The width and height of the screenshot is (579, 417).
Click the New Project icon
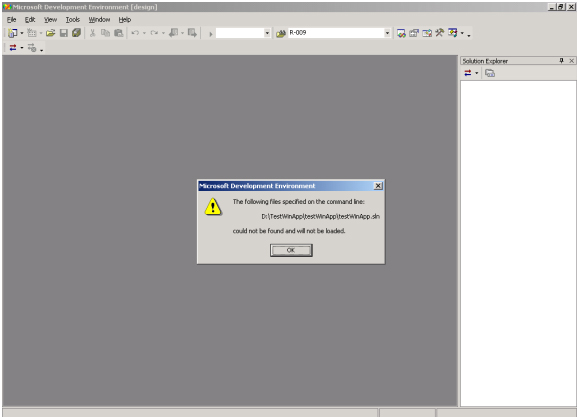coord(13,33)
